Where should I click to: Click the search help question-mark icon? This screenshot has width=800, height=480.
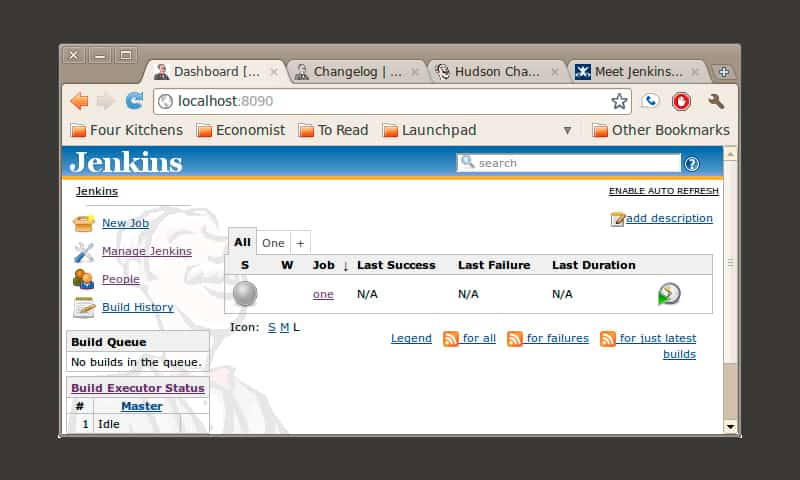692,164
